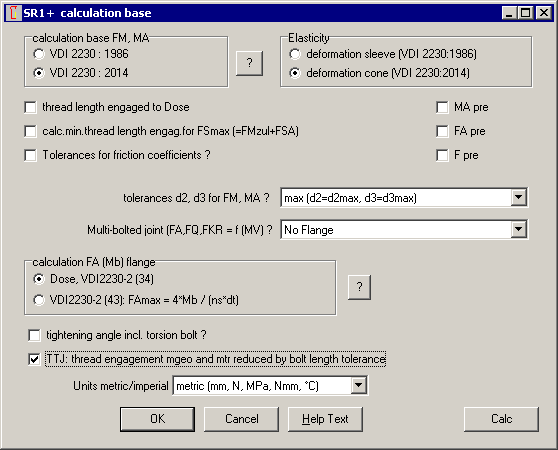
Task: Click the question mark beside FA flange calculation
Action: click(359, 287)
